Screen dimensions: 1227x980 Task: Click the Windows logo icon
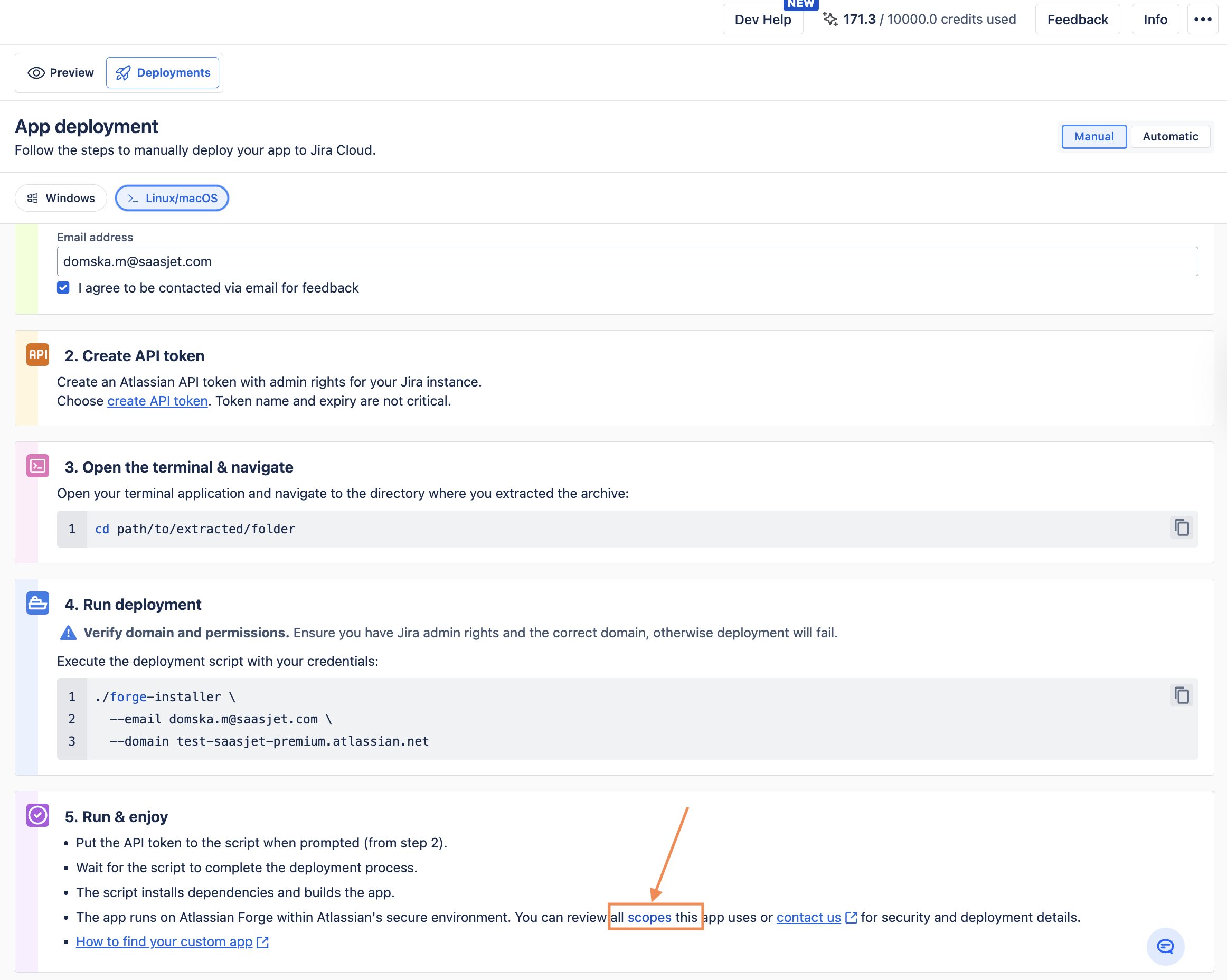coord(32,198)
